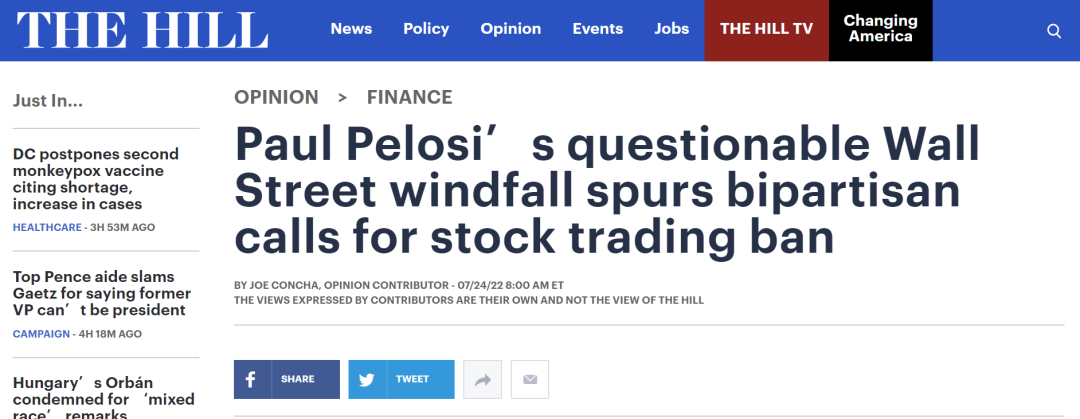The height and width of the screenshot is (419, 1080).
Task: Click the search magnifier icon
Action: (1053, 31)
